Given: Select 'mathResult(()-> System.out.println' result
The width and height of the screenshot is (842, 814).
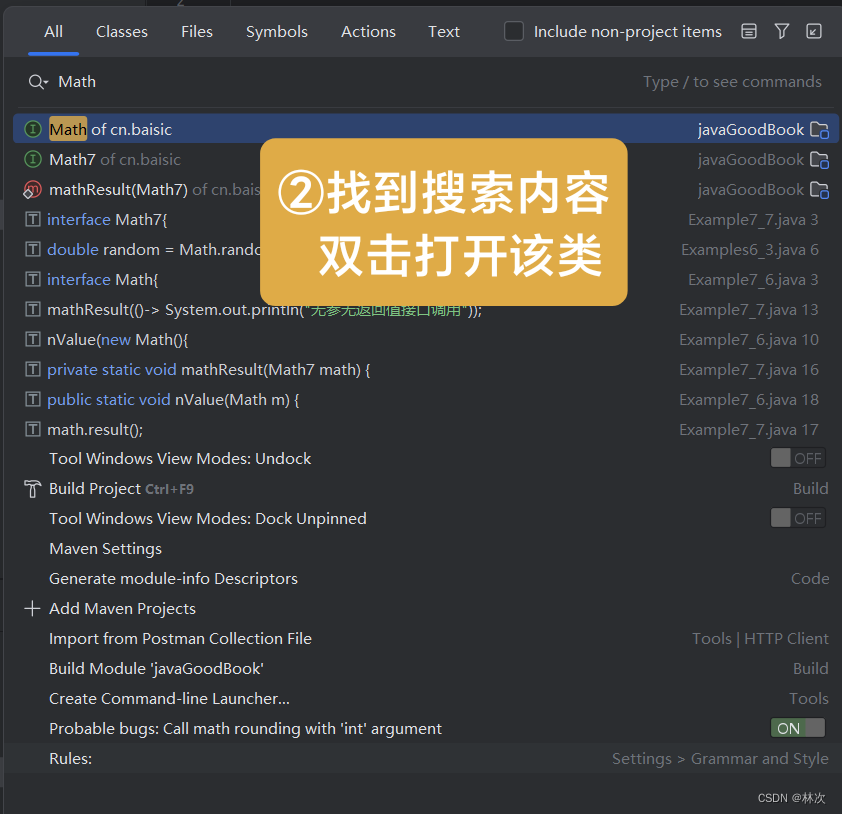Looking at the screenshot, I should point(426,310).
